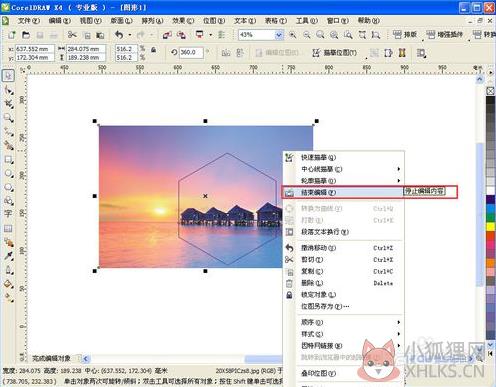The image size is (496, 387).
Task: Click the 描摹位图 button in the property bar
Action: click(334, 53)
